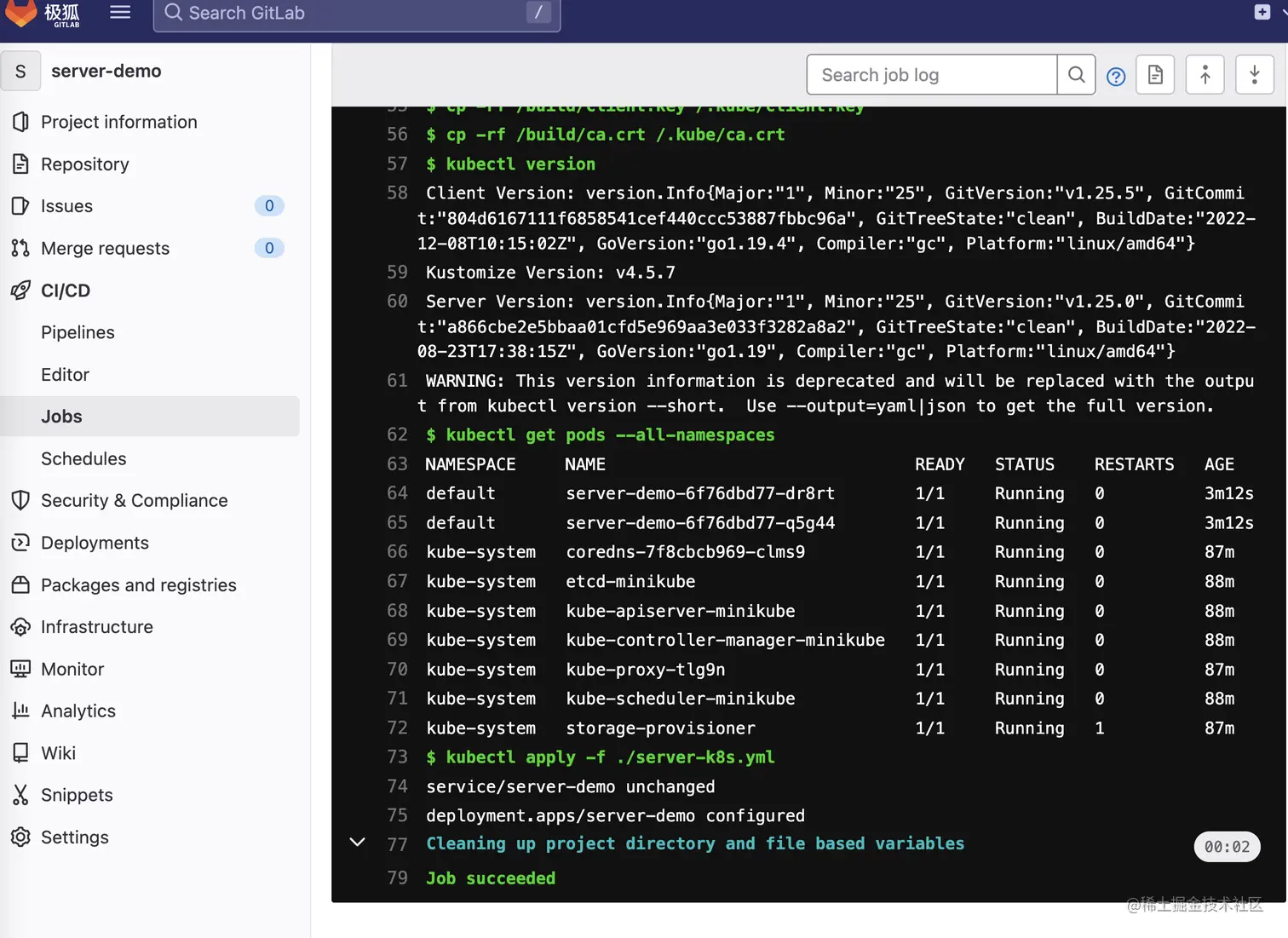Click the Issues icon
Screen dimensions: 1288x938
[20, 205]
